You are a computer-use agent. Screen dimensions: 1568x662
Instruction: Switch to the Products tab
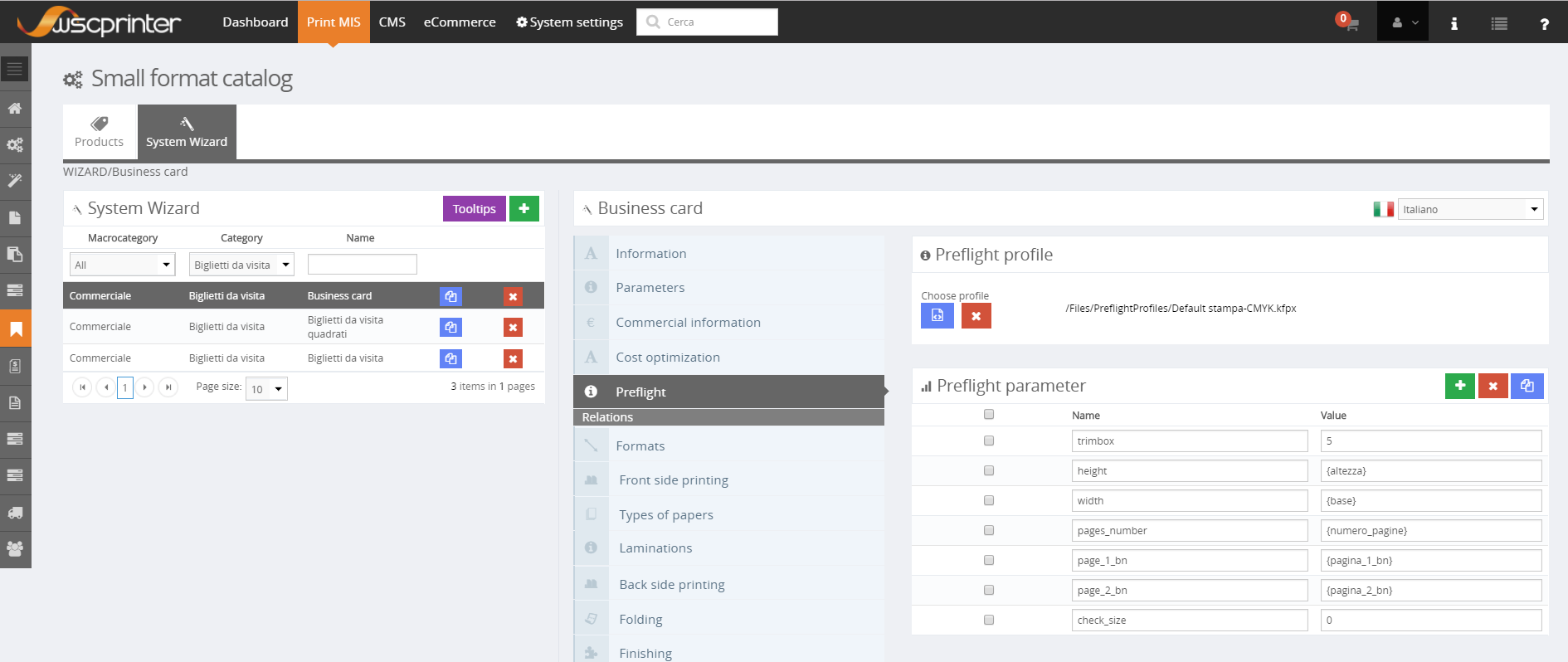coord(100,131)
